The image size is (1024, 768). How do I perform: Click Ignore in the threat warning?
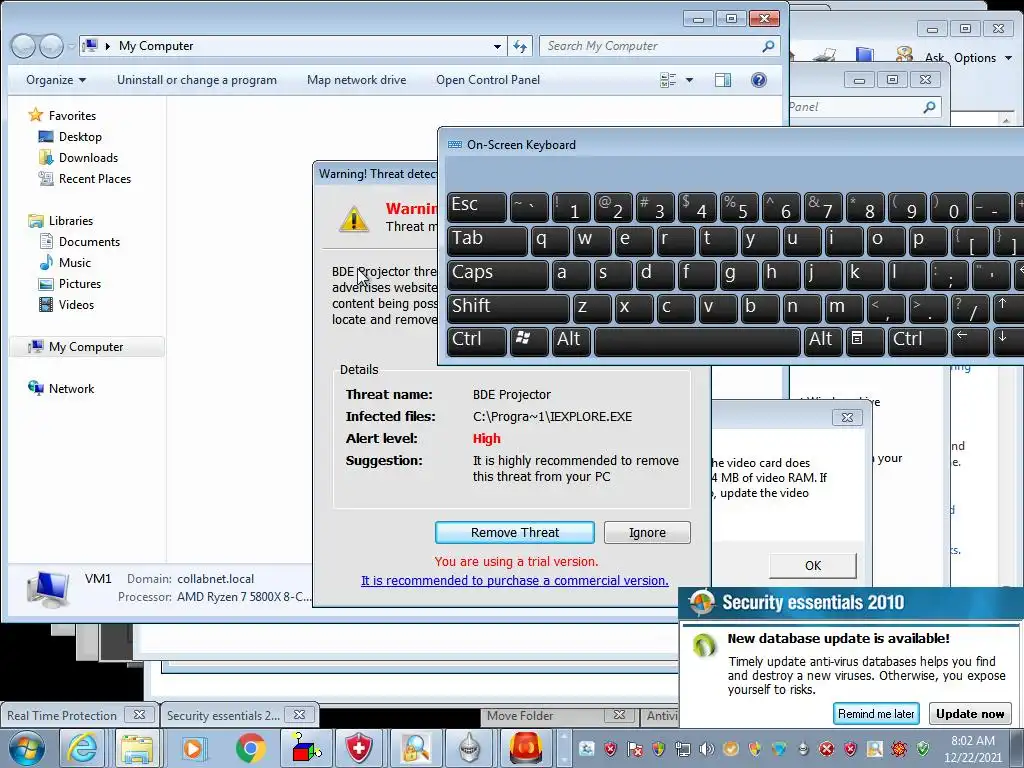[x=647, y=533]
